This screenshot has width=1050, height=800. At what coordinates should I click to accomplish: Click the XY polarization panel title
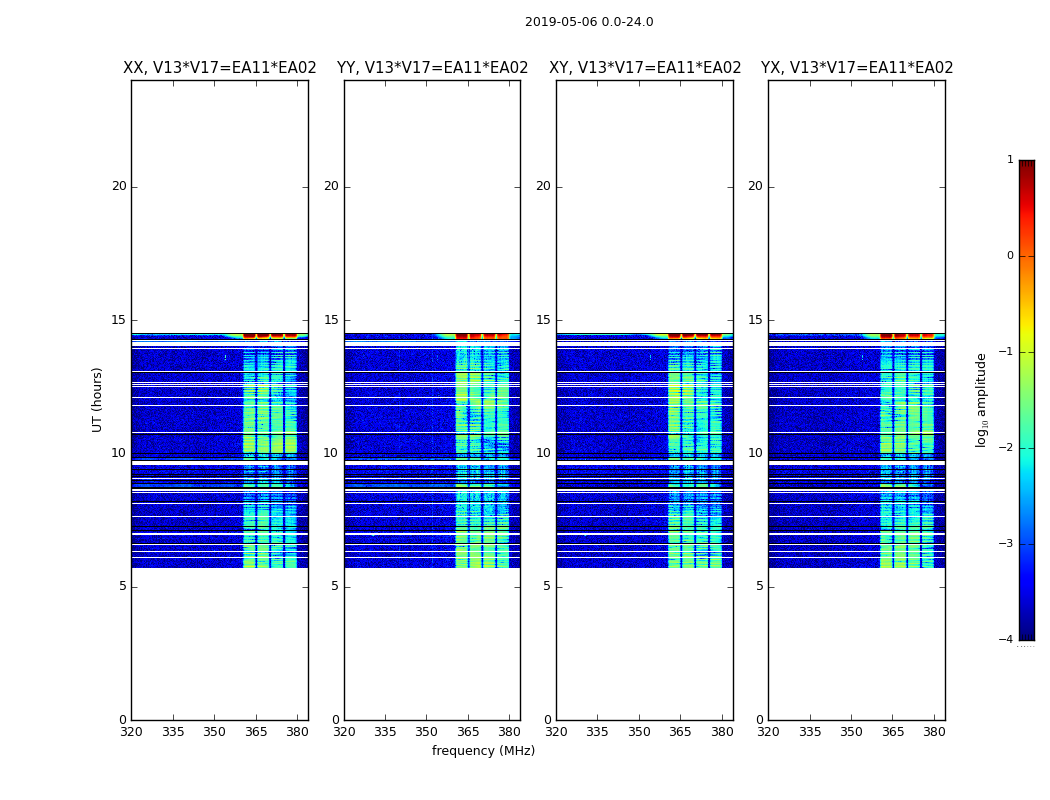point(645,68)
